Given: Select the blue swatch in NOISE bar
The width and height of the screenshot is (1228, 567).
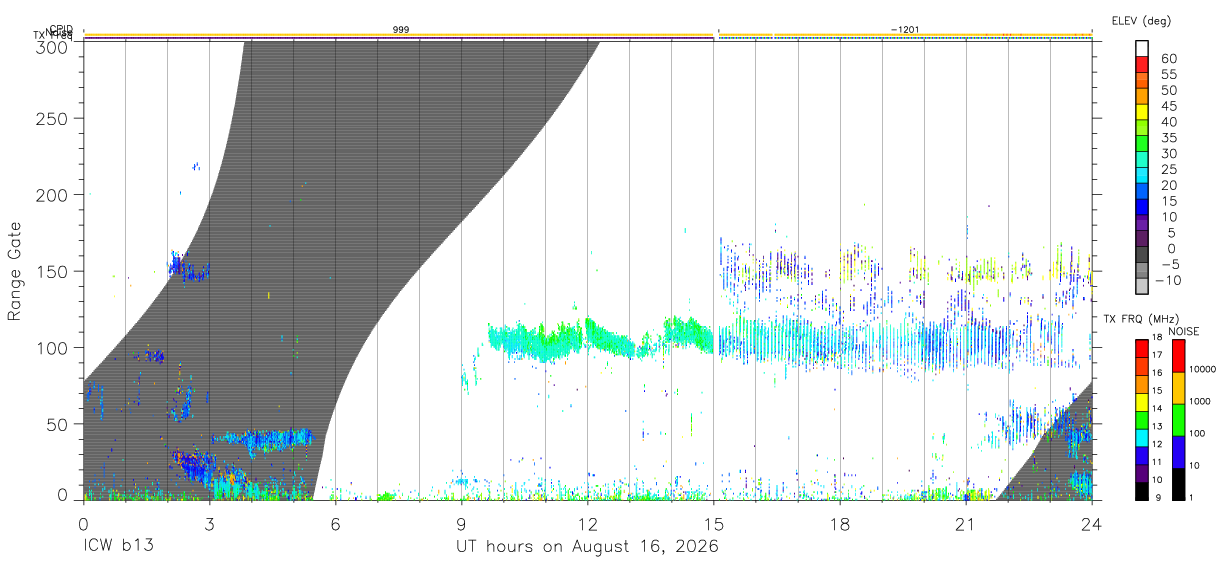Looking at the screenshot, I should [x=1178, y=451].
